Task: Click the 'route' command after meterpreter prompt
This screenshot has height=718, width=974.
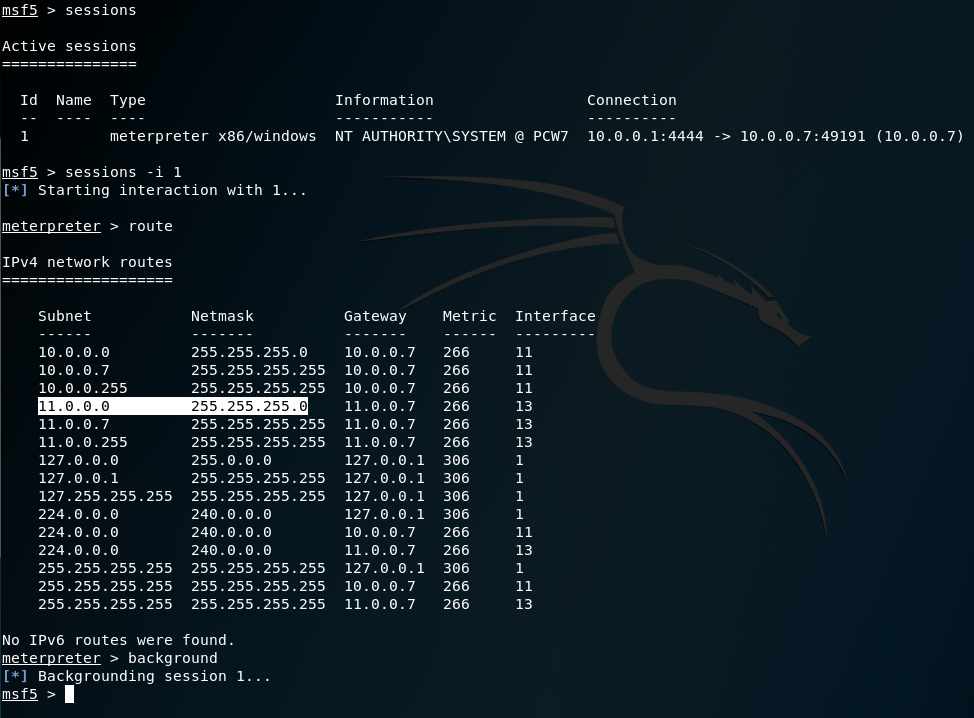Action: (x=150, y=227)
